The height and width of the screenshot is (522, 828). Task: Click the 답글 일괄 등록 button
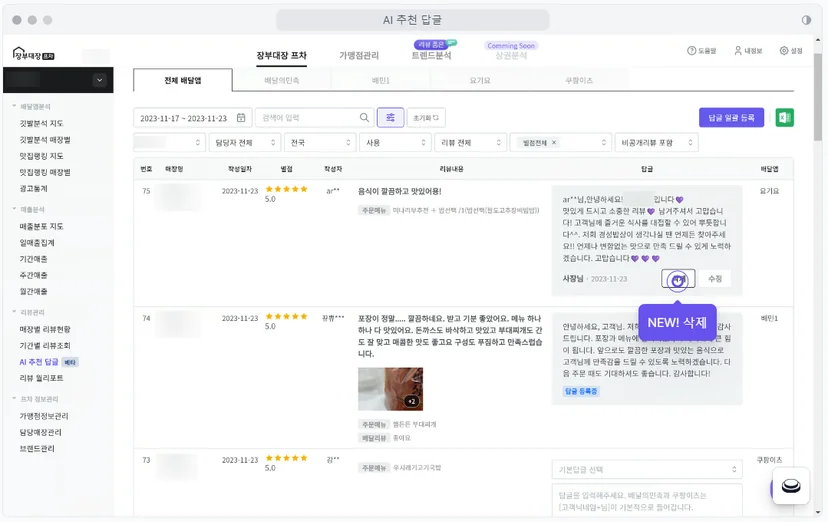click(x=731, y=117)
